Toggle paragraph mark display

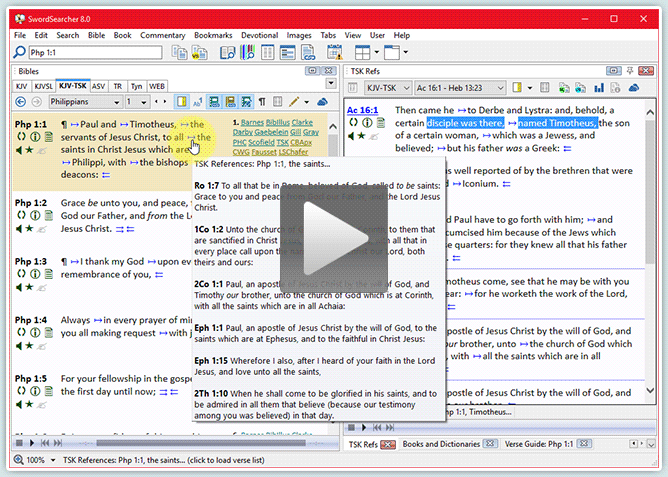coord(262,102)
